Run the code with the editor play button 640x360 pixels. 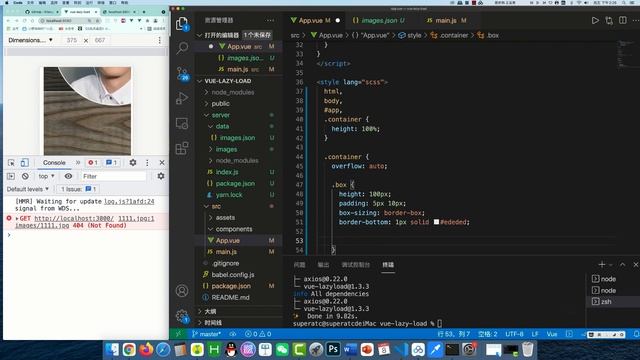[x=595, y=20]
